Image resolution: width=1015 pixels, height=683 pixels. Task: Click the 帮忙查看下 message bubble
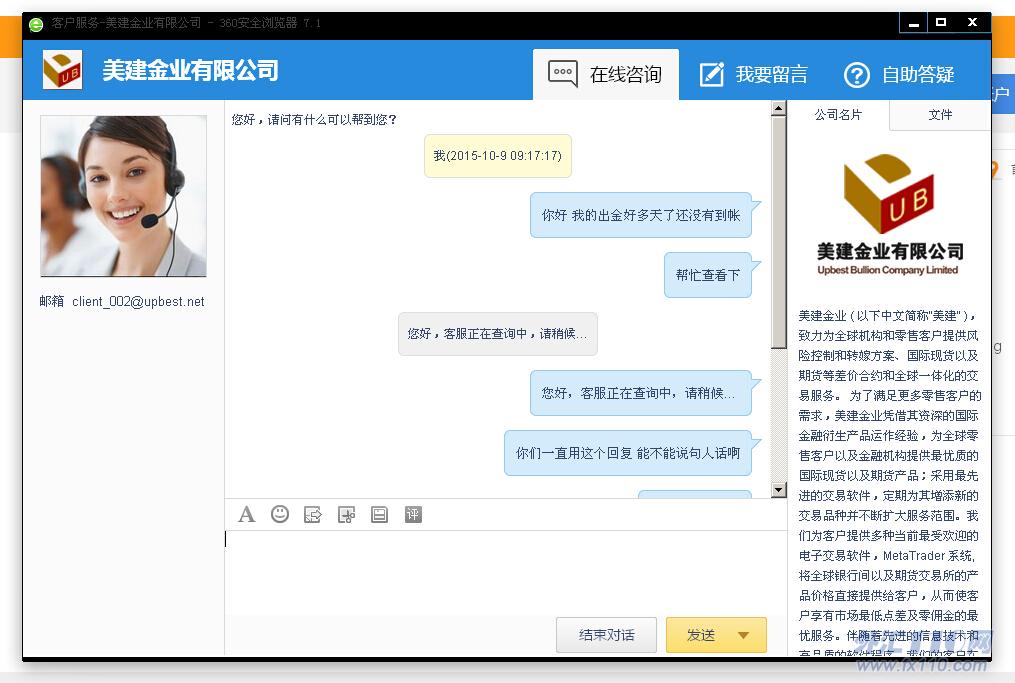pos(708,275)
